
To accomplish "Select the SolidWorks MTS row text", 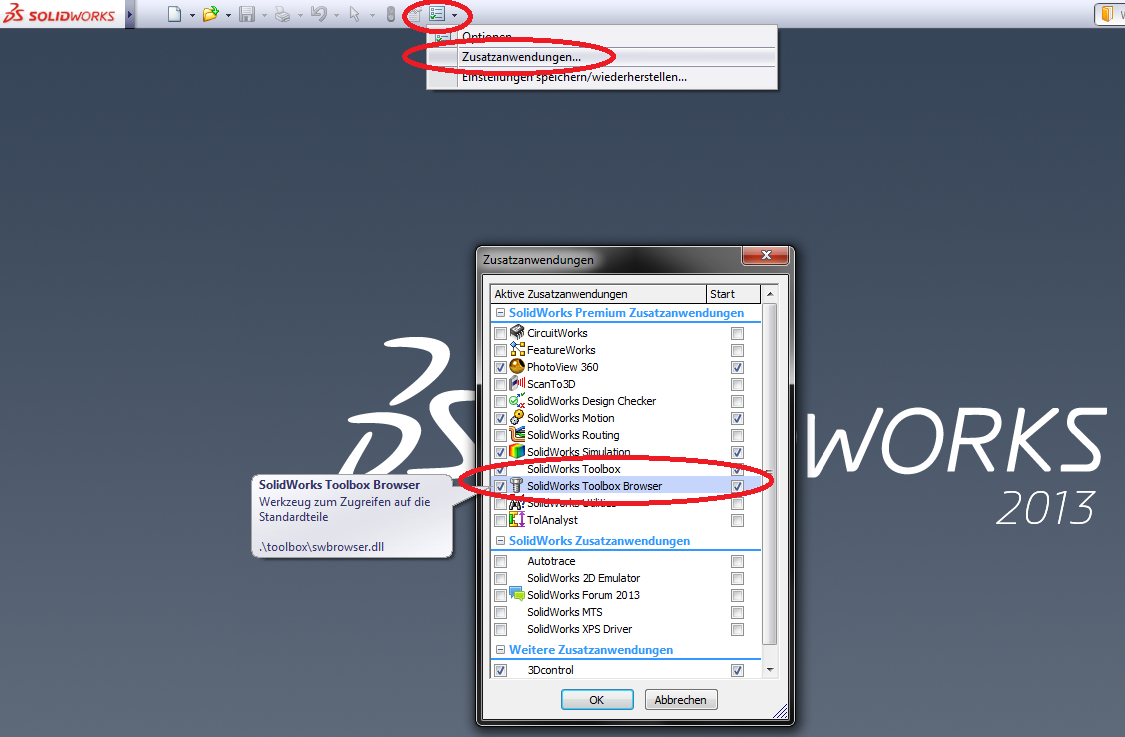I will point(565,612).
